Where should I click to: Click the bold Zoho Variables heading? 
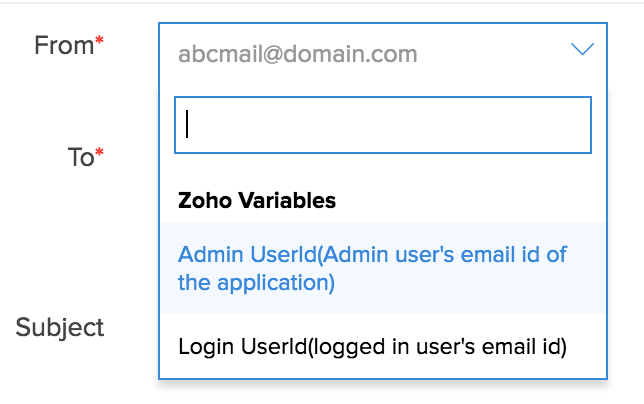(257, 200)
